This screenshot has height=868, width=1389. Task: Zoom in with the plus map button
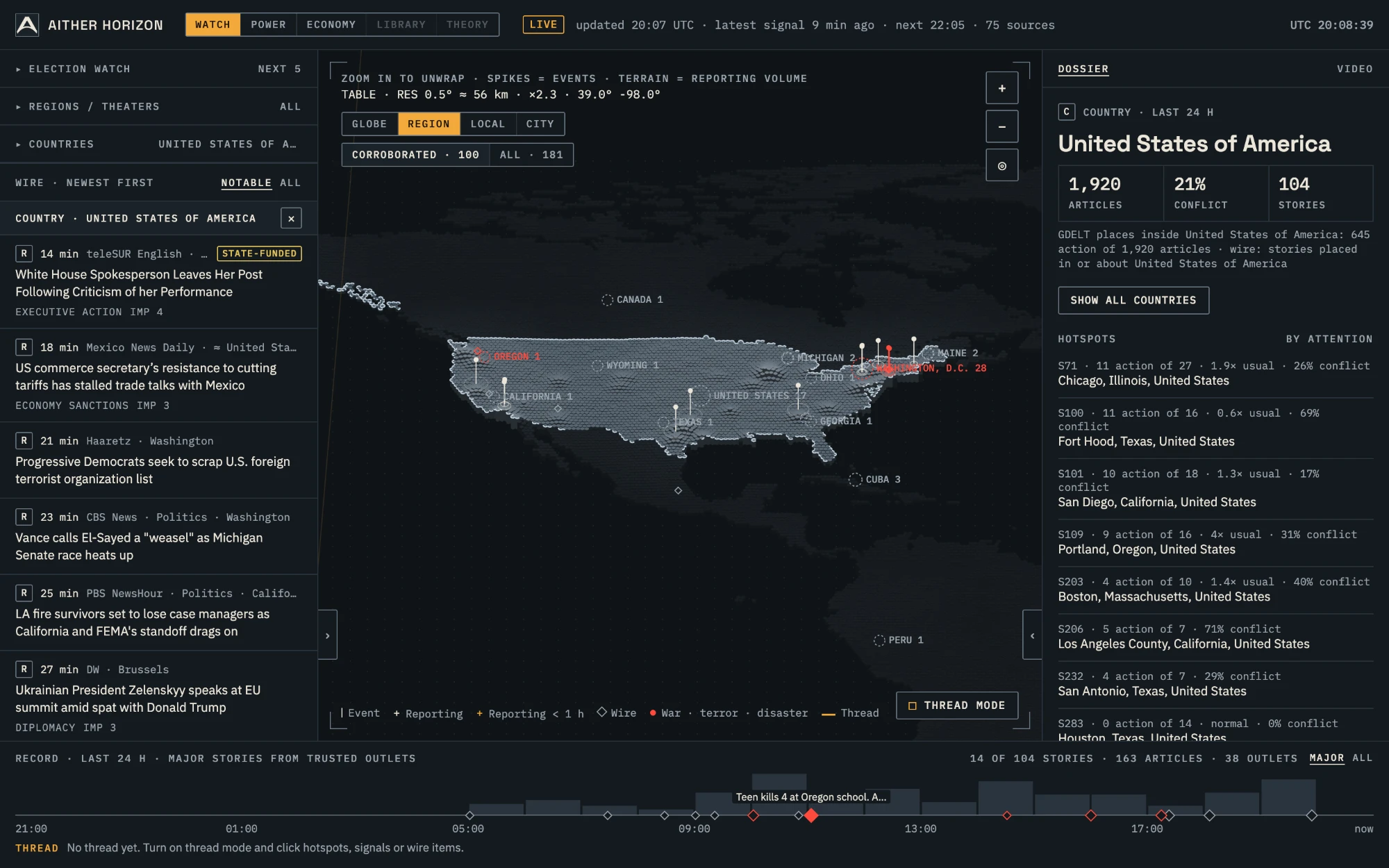[x=1001, y=88]
